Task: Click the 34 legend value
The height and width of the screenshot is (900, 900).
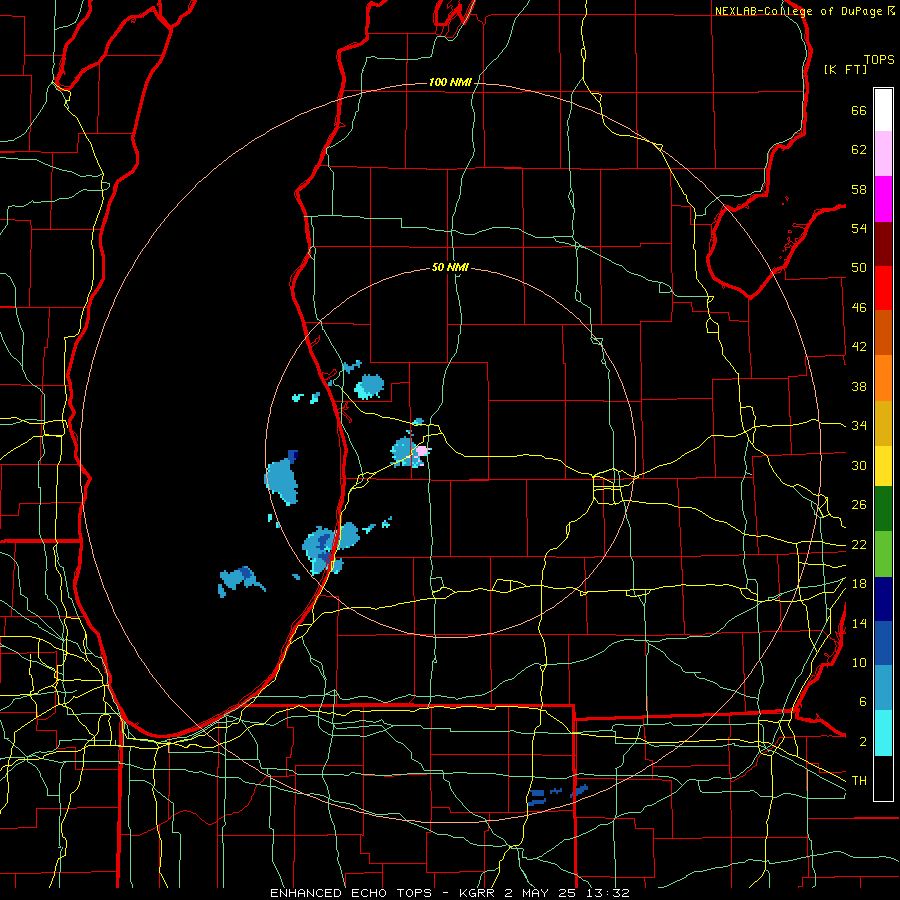Action: [x=859, y=426]
